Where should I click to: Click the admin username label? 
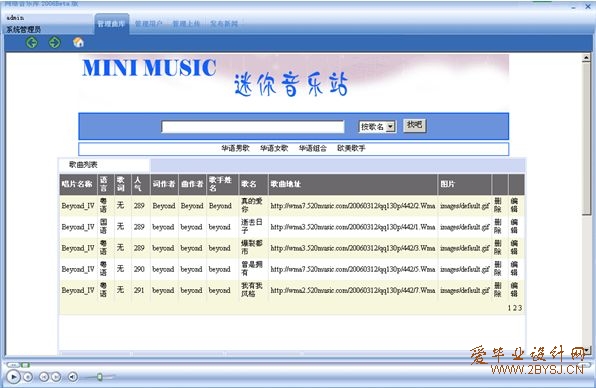[x=15, y=17]
